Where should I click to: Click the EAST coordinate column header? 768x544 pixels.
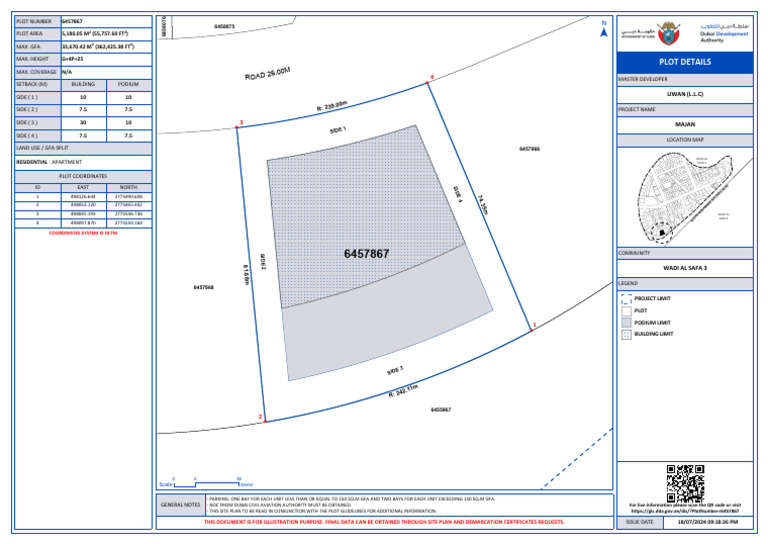(x=83, y=188)
